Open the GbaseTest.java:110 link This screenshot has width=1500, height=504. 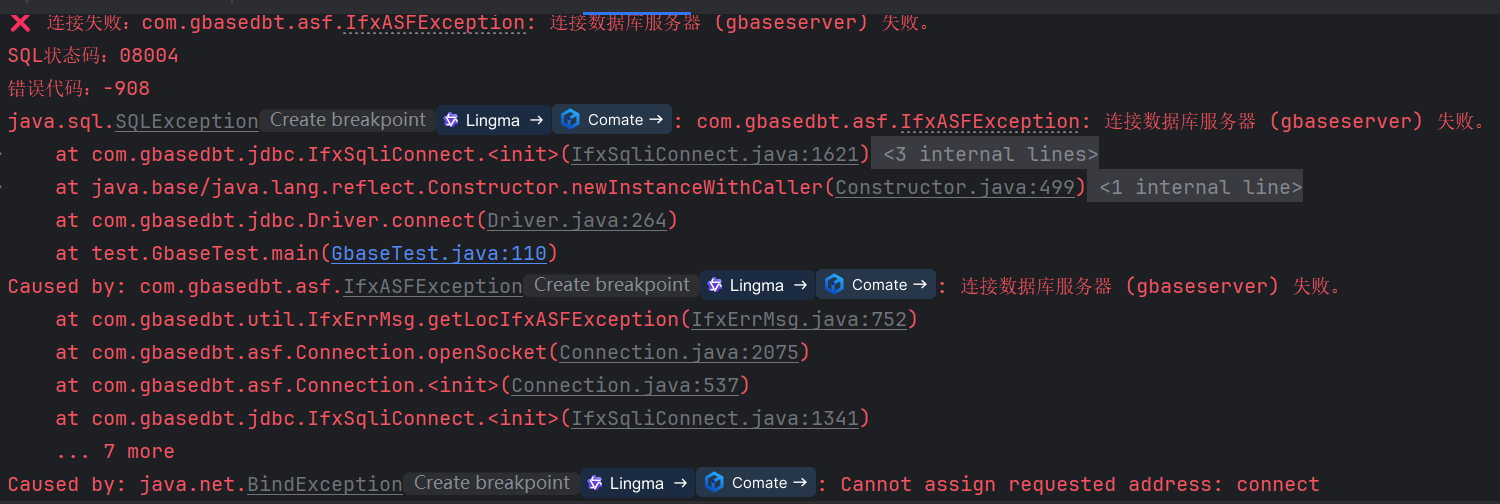pyautogui.click(x=439, y=253)
